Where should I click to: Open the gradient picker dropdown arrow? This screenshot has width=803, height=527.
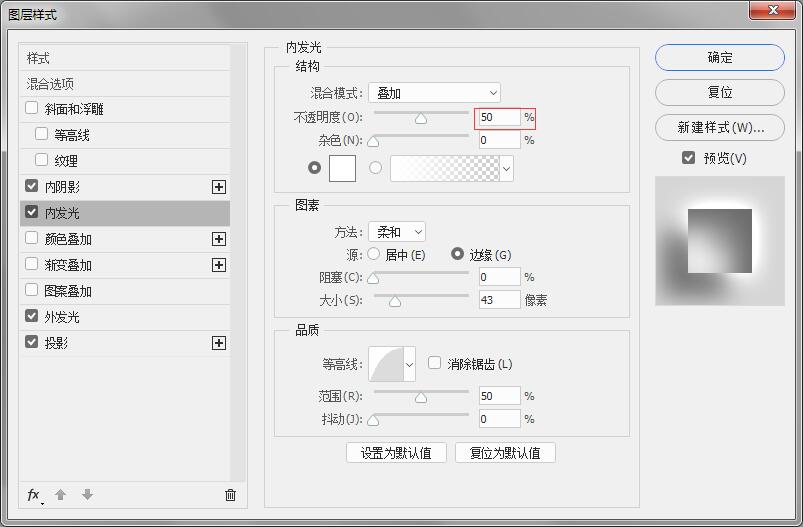pos(506,168)
